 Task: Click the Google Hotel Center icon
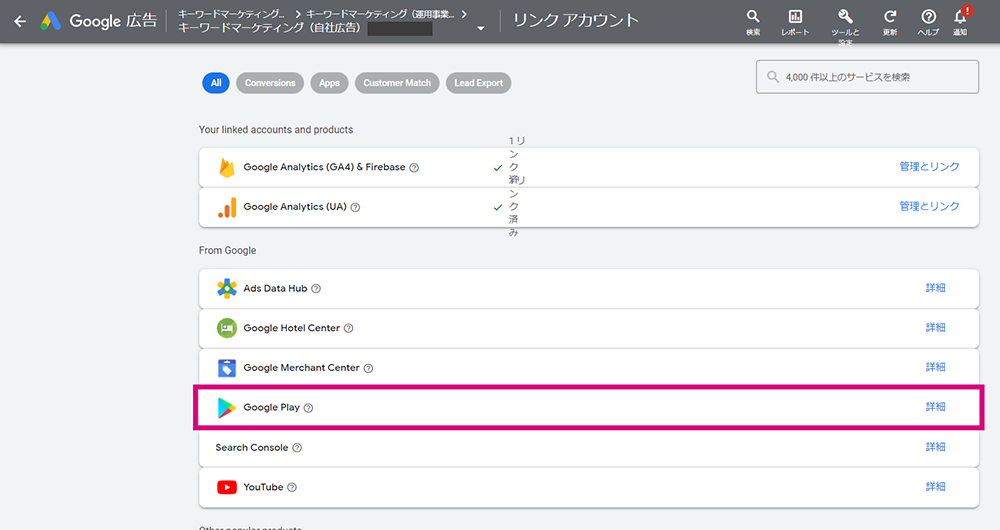point(226,328)
